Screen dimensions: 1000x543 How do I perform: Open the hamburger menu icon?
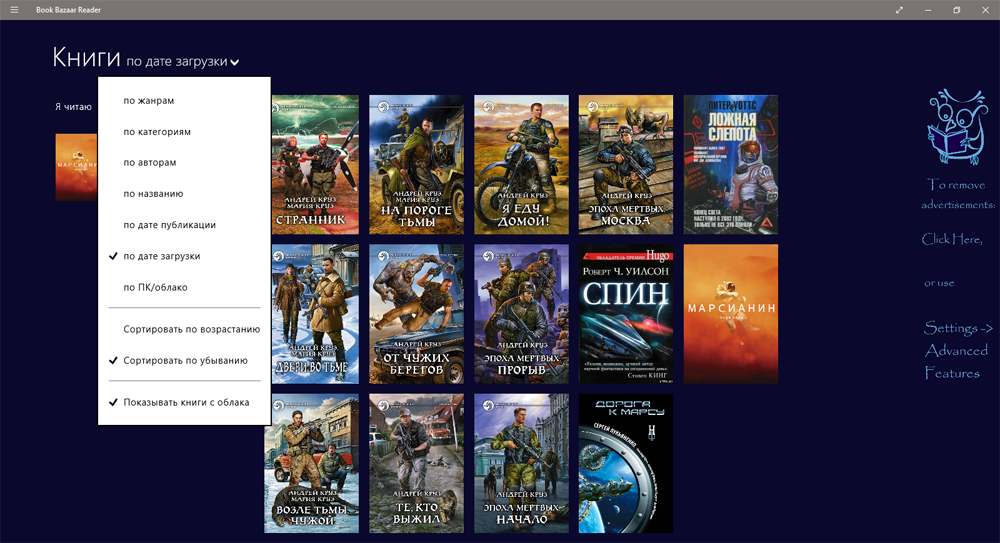[x=14, y=10]
